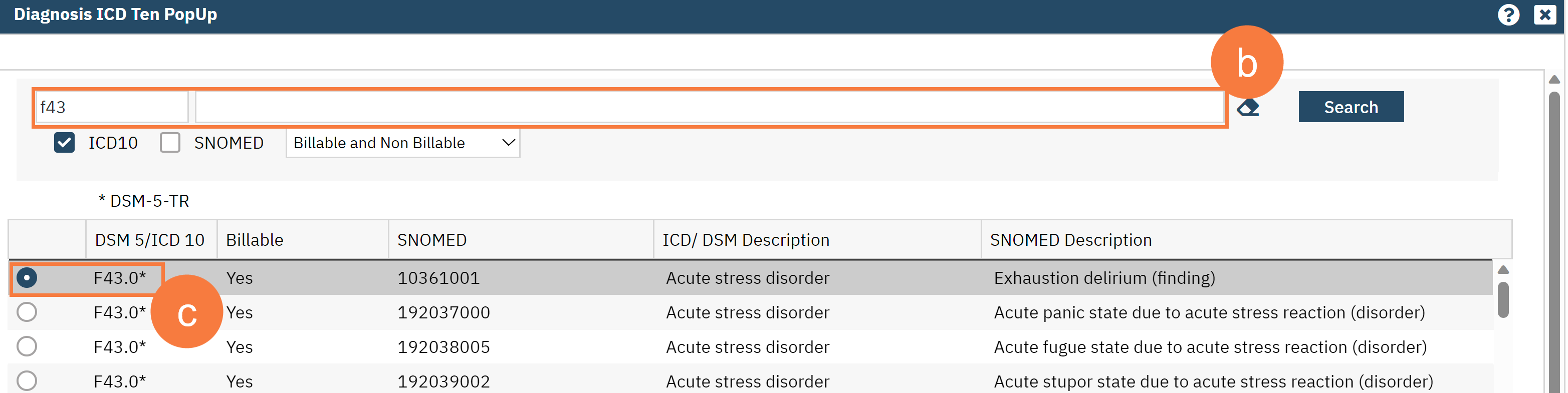Viewport: 1568px width, 393px height.
Task: Select radio button for SNOMED 192039002 row
Action: pos(27,381)
